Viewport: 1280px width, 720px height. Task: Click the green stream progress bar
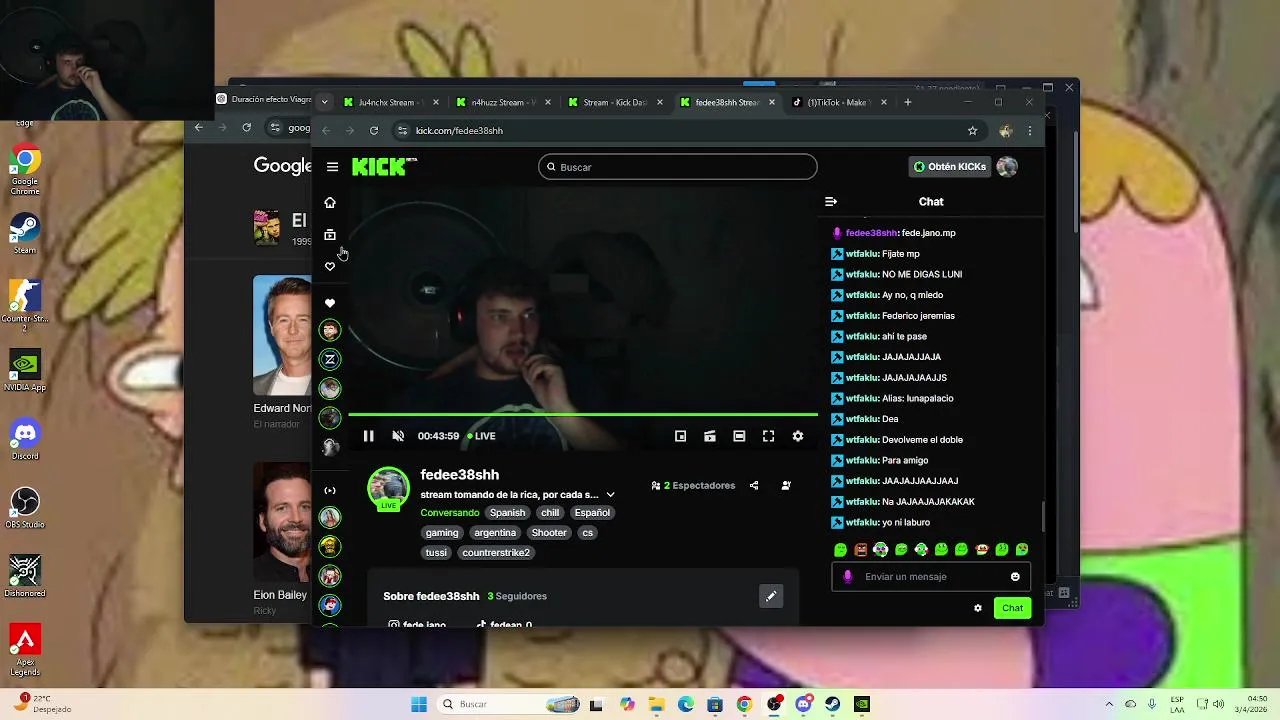pyautogui.click(x=583, y=414)
